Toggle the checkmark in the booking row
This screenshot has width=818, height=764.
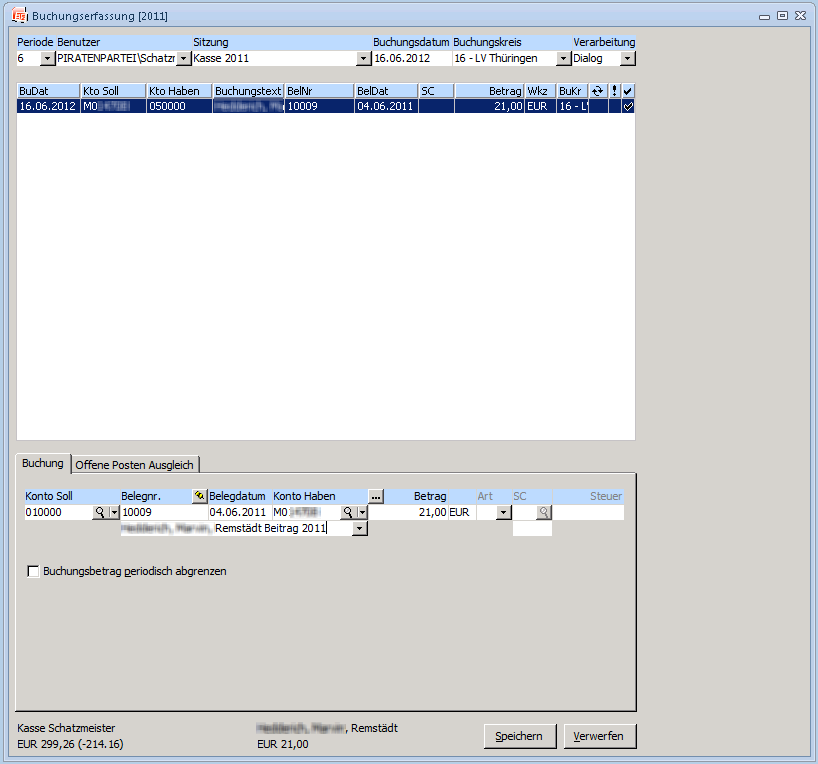coord(627,106)
